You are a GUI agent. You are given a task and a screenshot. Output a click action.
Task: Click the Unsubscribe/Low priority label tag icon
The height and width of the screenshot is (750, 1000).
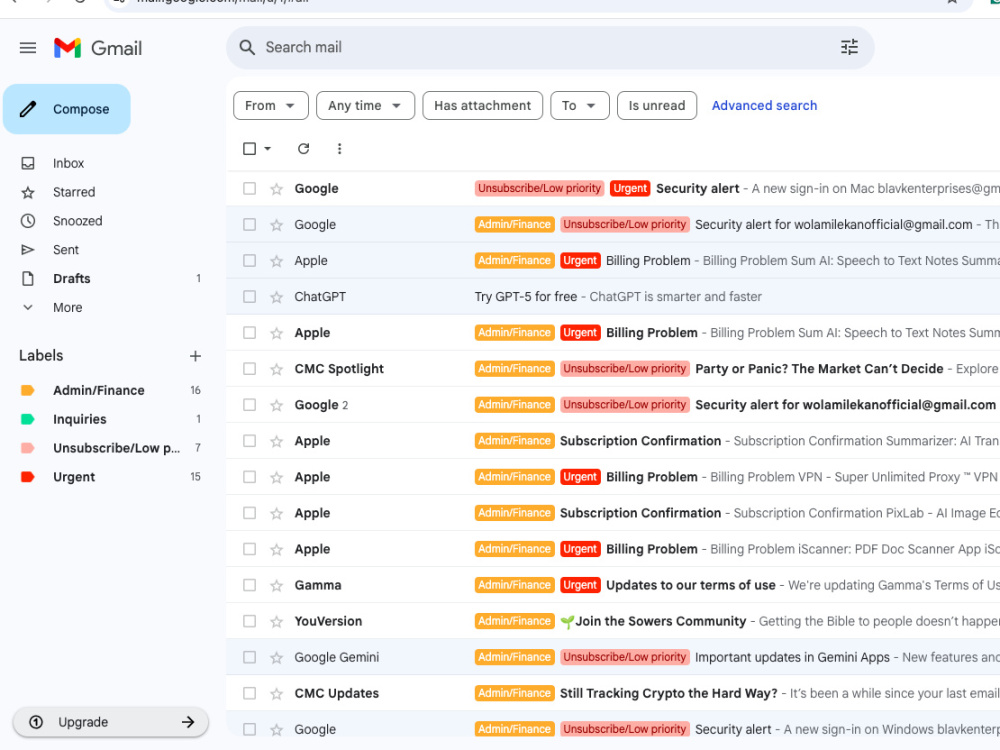pyautogui.click(x=27, y=448)
